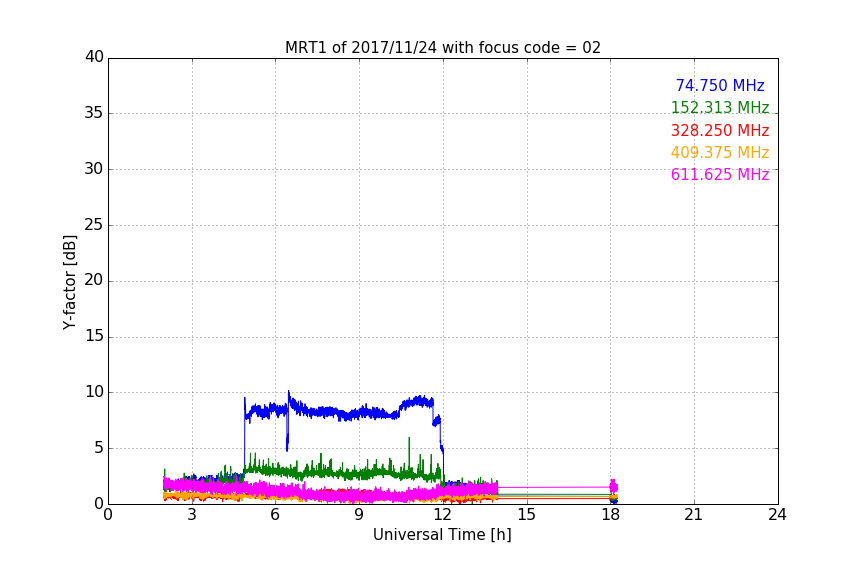The height and width of the screenshot is (576, 864).
Task: Click the y-axis tick value 35
Action: pos(94,113)
